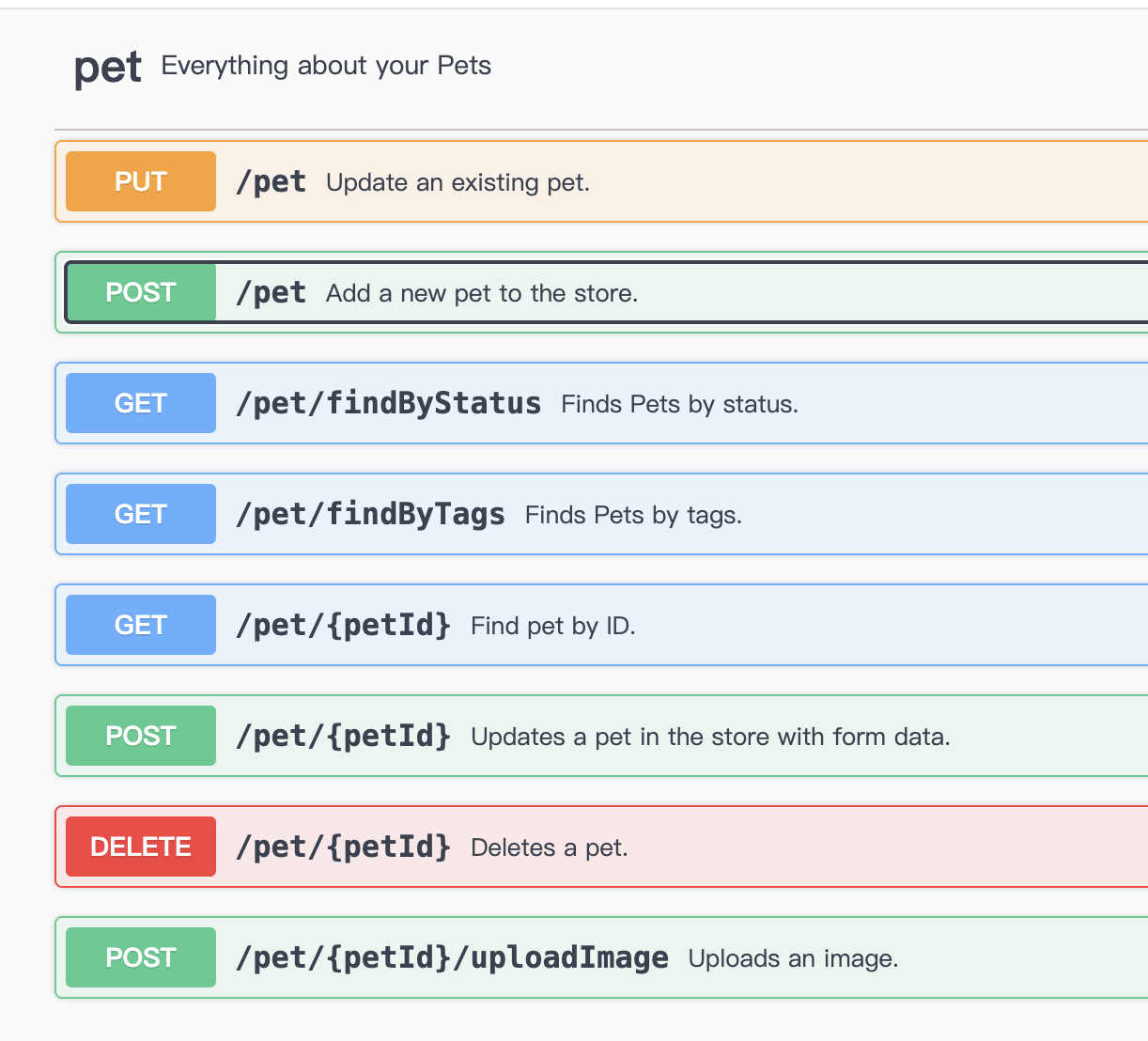Collapse the "pet" tag section heading
This screenshot has height=1041, width=1148.
point(108,68)
